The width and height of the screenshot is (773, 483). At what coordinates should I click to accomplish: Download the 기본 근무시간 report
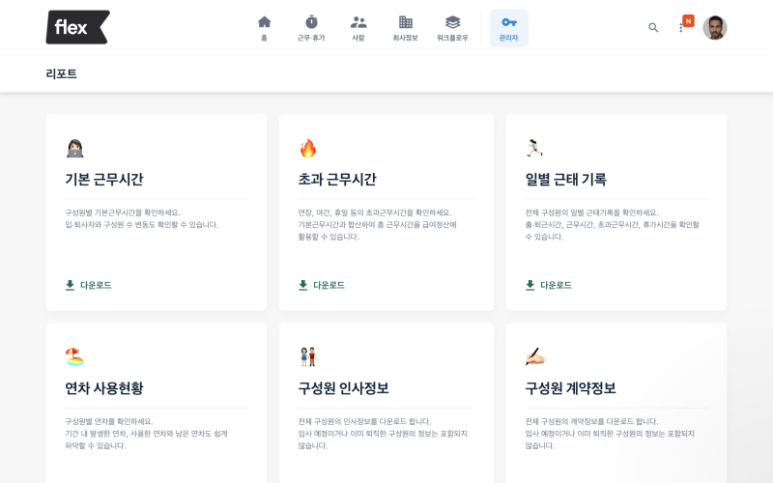pos(88,285)
